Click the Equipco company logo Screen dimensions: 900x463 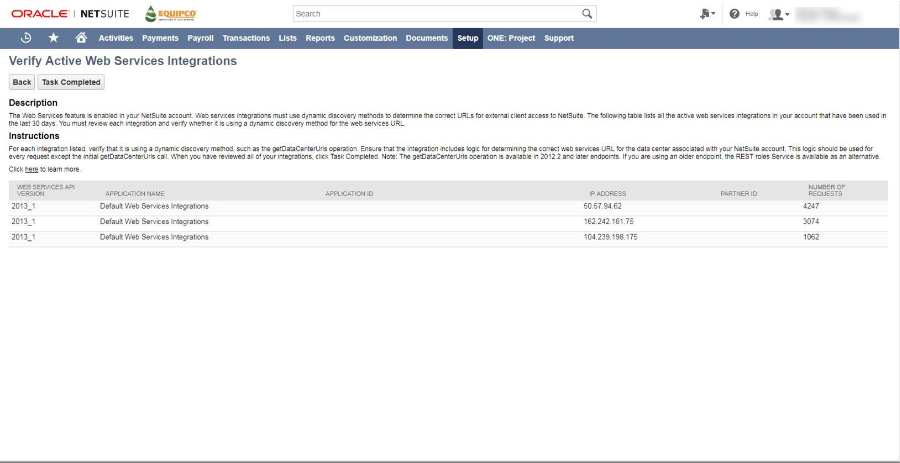pos(171,14)
